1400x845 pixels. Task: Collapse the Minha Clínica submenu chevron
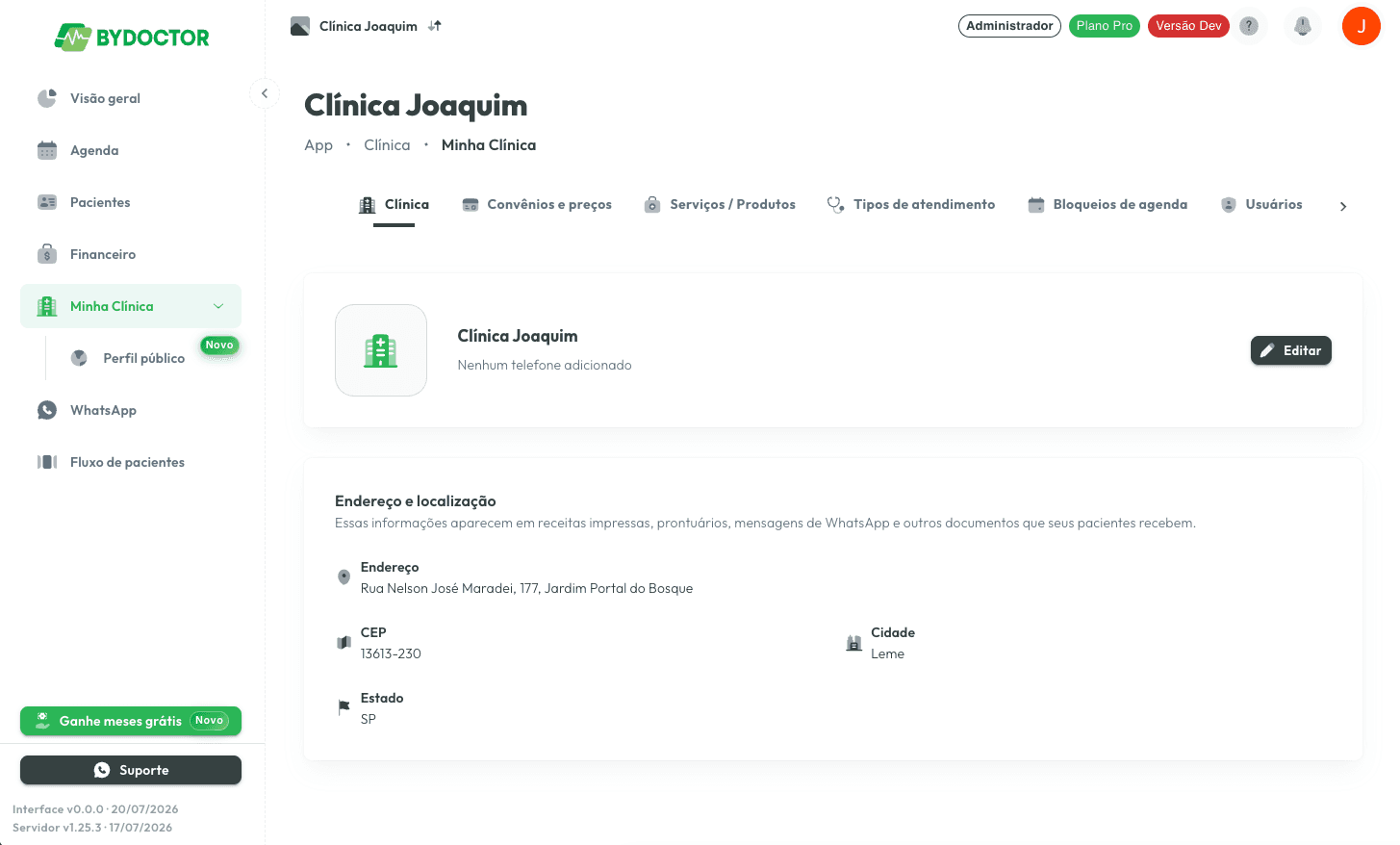(218, 306)
